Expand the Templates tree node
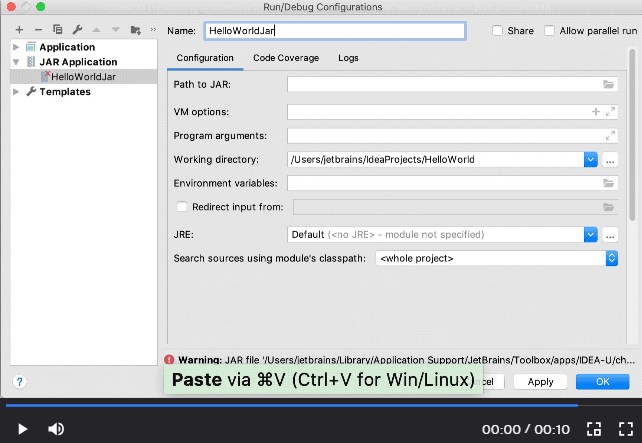This screenshot has width=642, height=443. pyautogui.click(x=16, y=92)
